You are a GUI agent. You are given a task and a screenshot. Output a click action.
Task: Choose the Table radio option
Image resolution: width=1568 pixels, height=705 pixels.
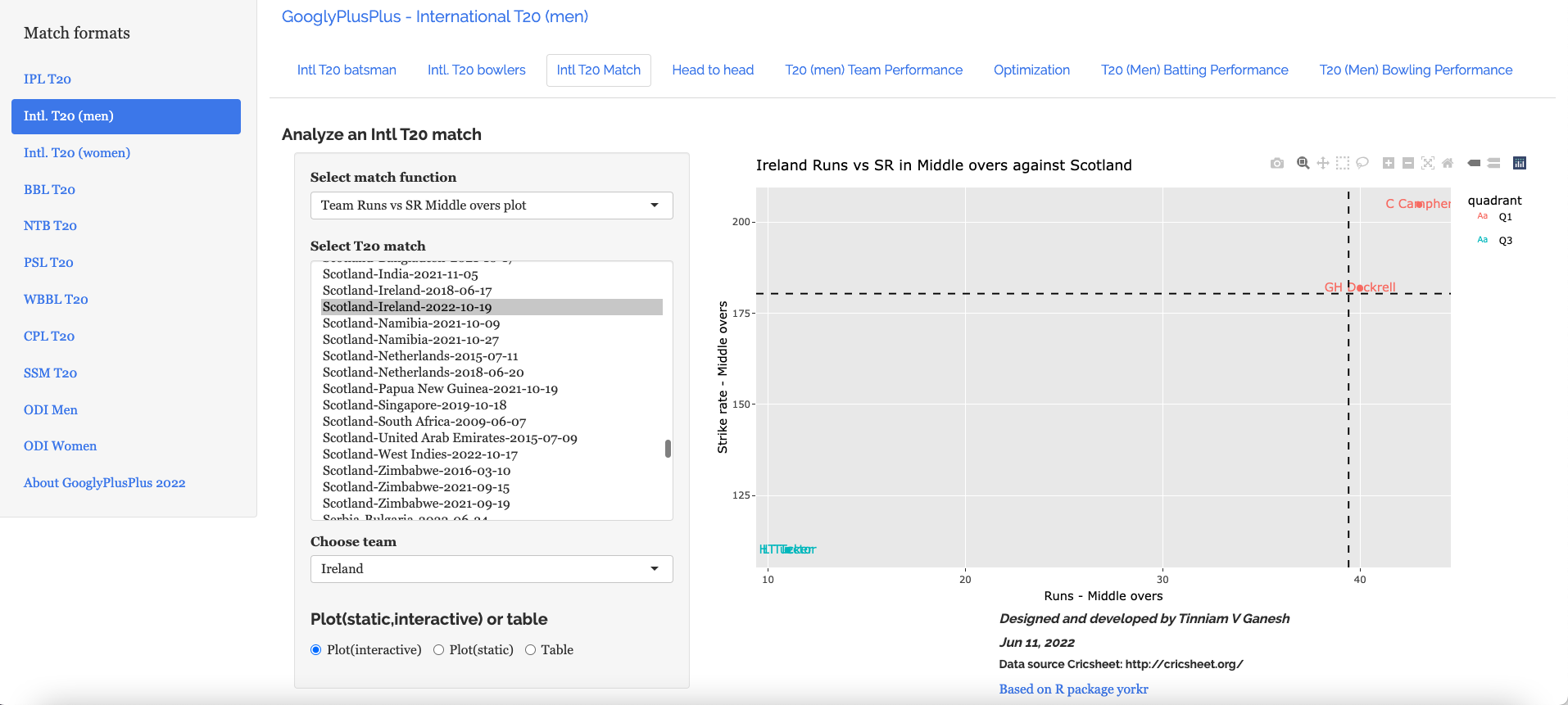click(531, 650)
